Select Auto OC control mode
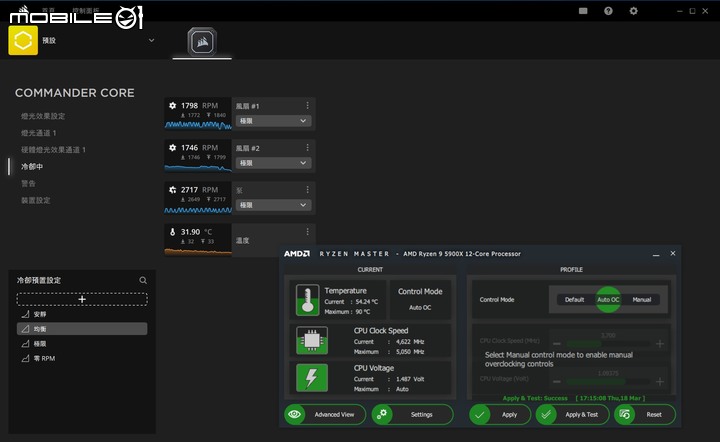Screen dimensions: 720x442 point(608,300)
